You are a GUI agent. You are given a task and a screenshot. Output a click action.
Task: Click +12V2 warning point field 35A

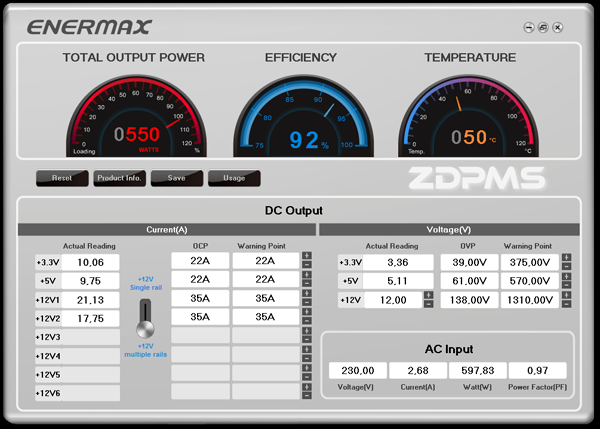tap(266, 317)
